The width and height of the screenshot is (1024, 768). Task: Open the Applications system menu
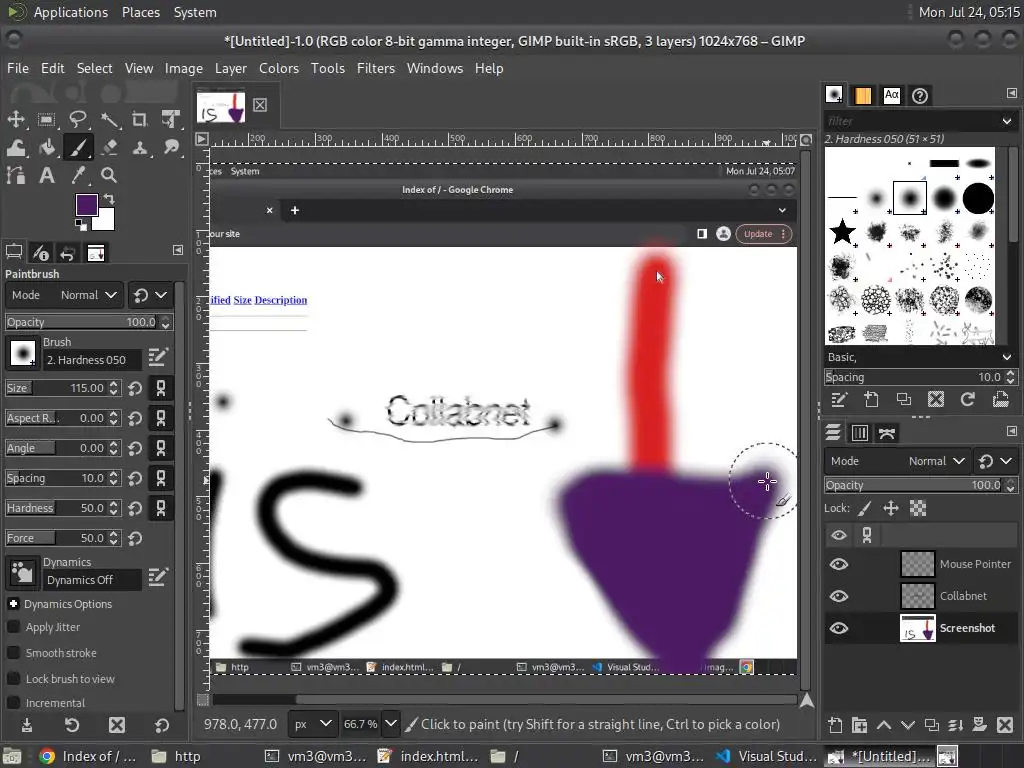tap(71, 12)
